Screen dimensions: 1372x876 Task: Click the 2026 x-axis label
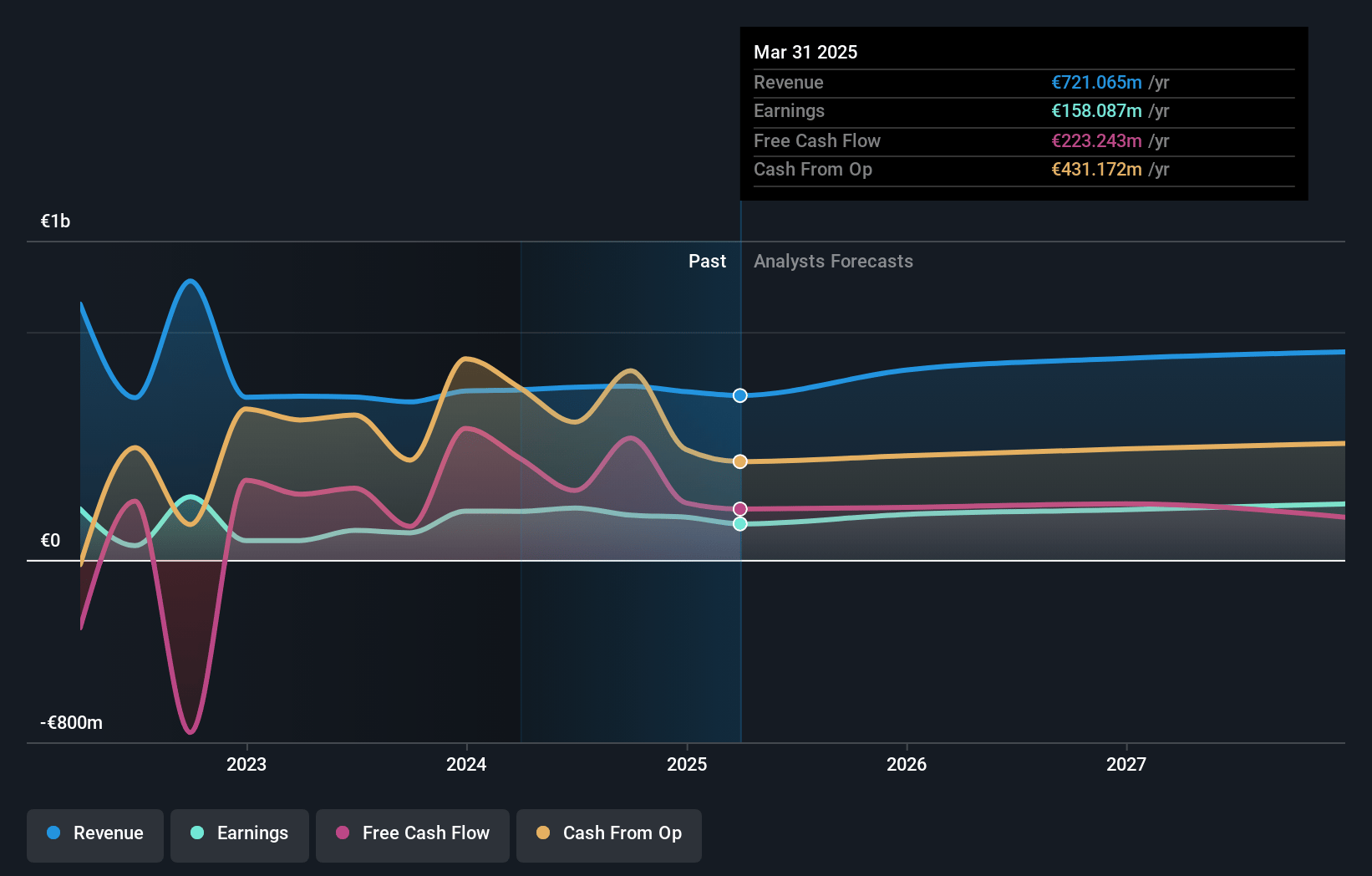tap(907, 764)
